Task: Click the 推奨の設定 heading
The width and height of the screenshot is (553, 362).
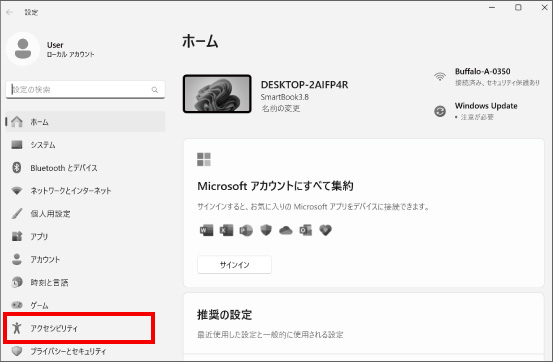Action: [224, 314]
